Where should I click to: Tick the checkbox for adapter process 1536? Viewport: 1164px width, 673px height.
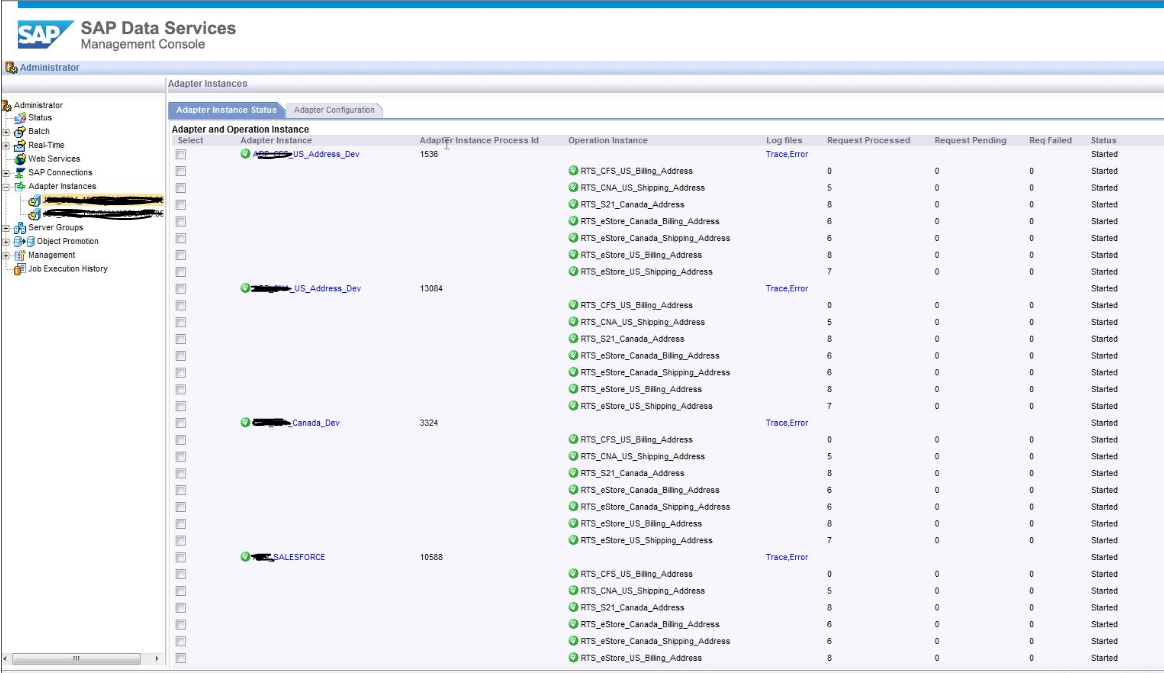(180, 154)
